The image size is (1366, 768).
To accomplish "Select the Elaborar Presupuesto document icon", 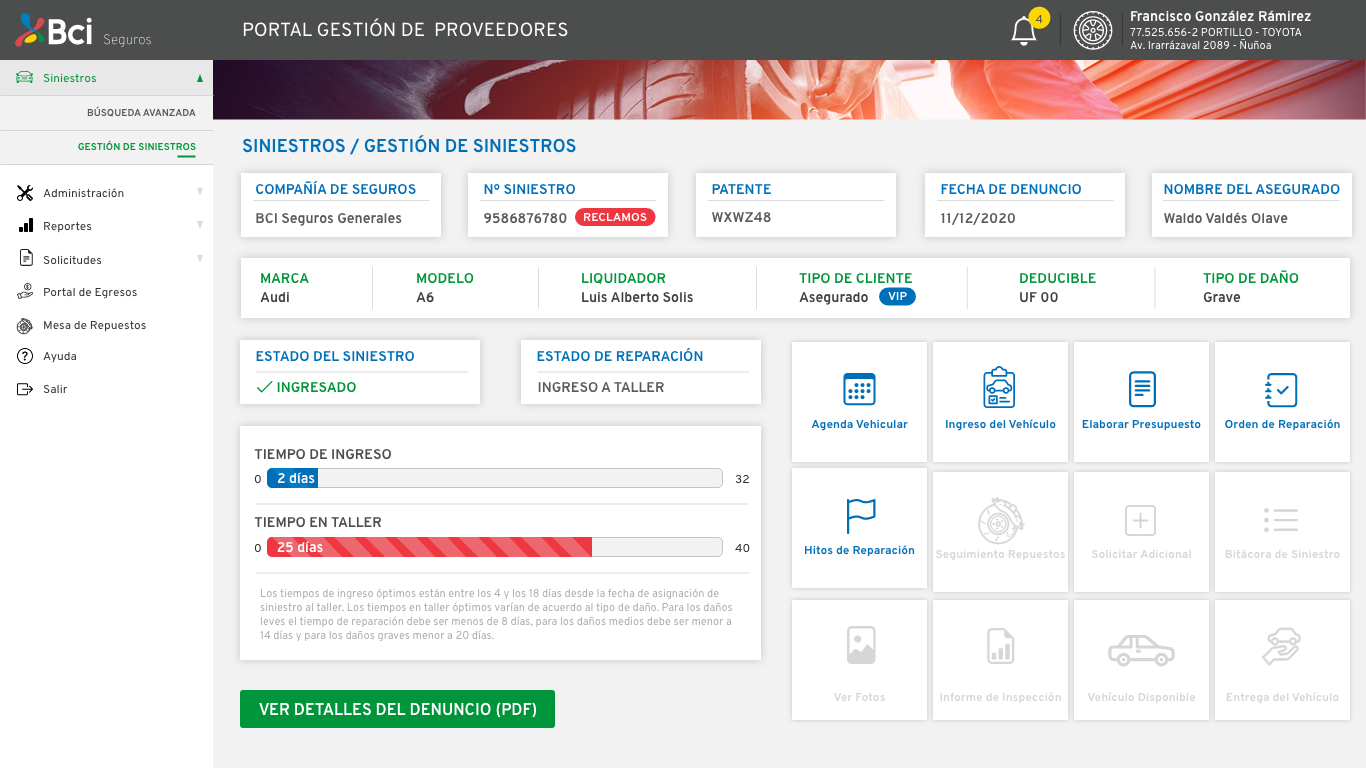I will pos(1141,389).
